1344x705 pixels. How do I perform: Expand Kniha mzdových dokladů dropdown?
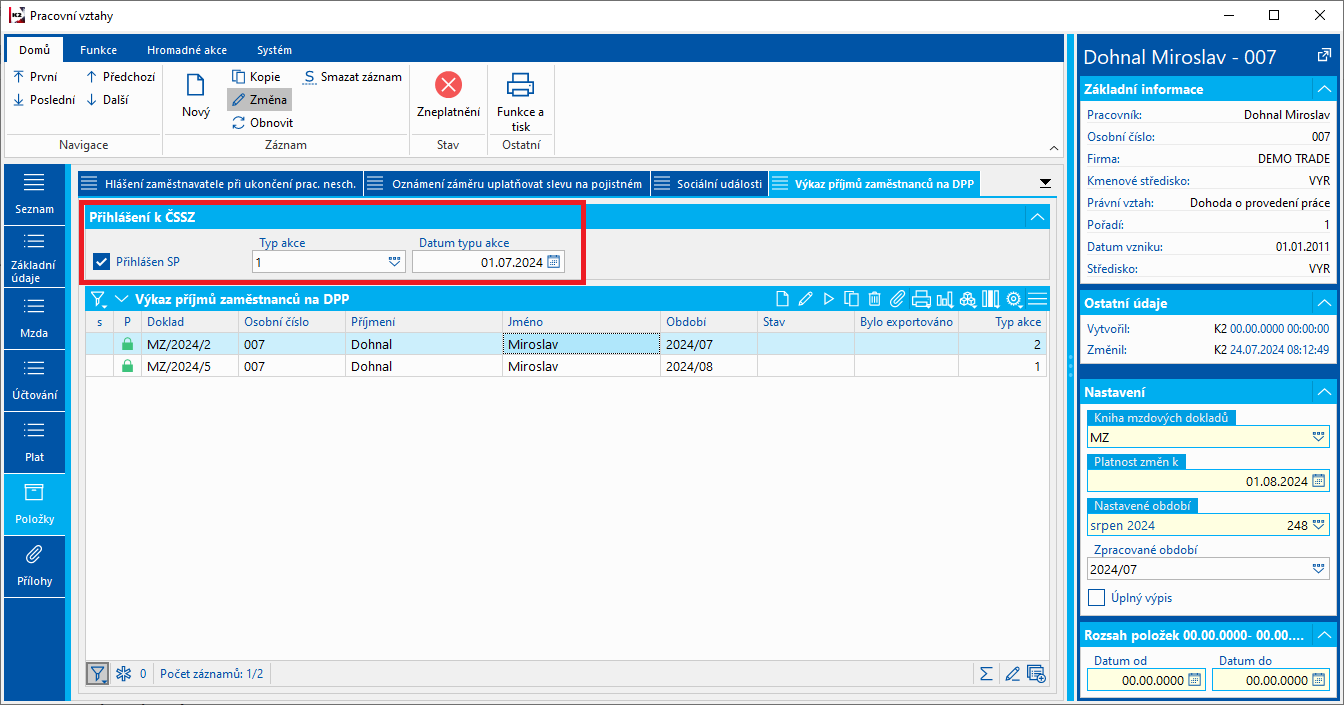[x=1318, y=437]
